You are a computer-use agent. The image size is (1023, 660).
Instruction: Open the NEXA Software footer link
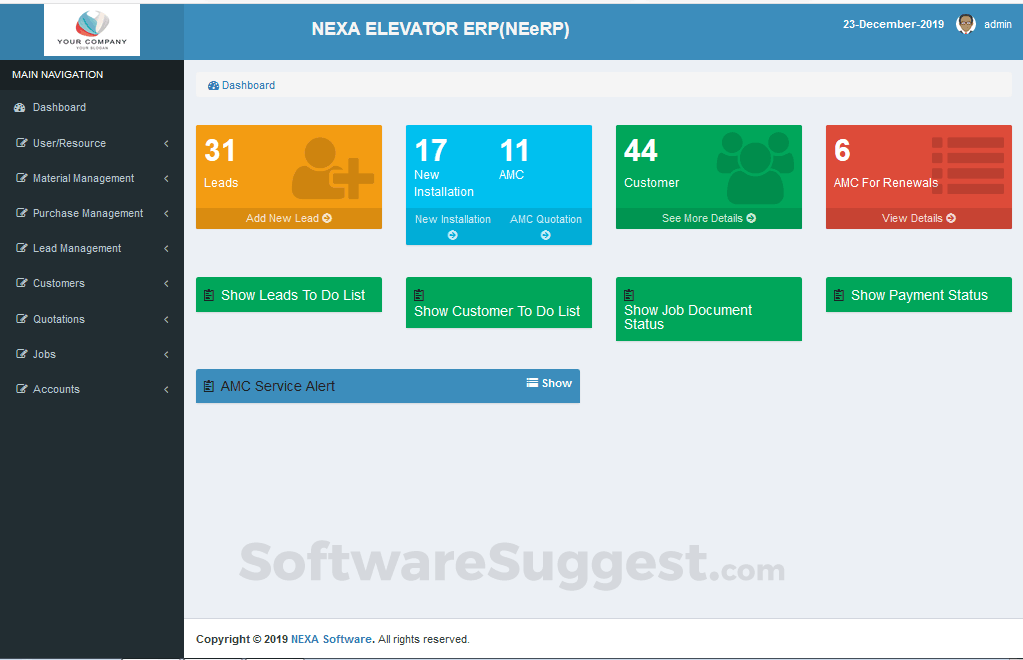point(331,639)
